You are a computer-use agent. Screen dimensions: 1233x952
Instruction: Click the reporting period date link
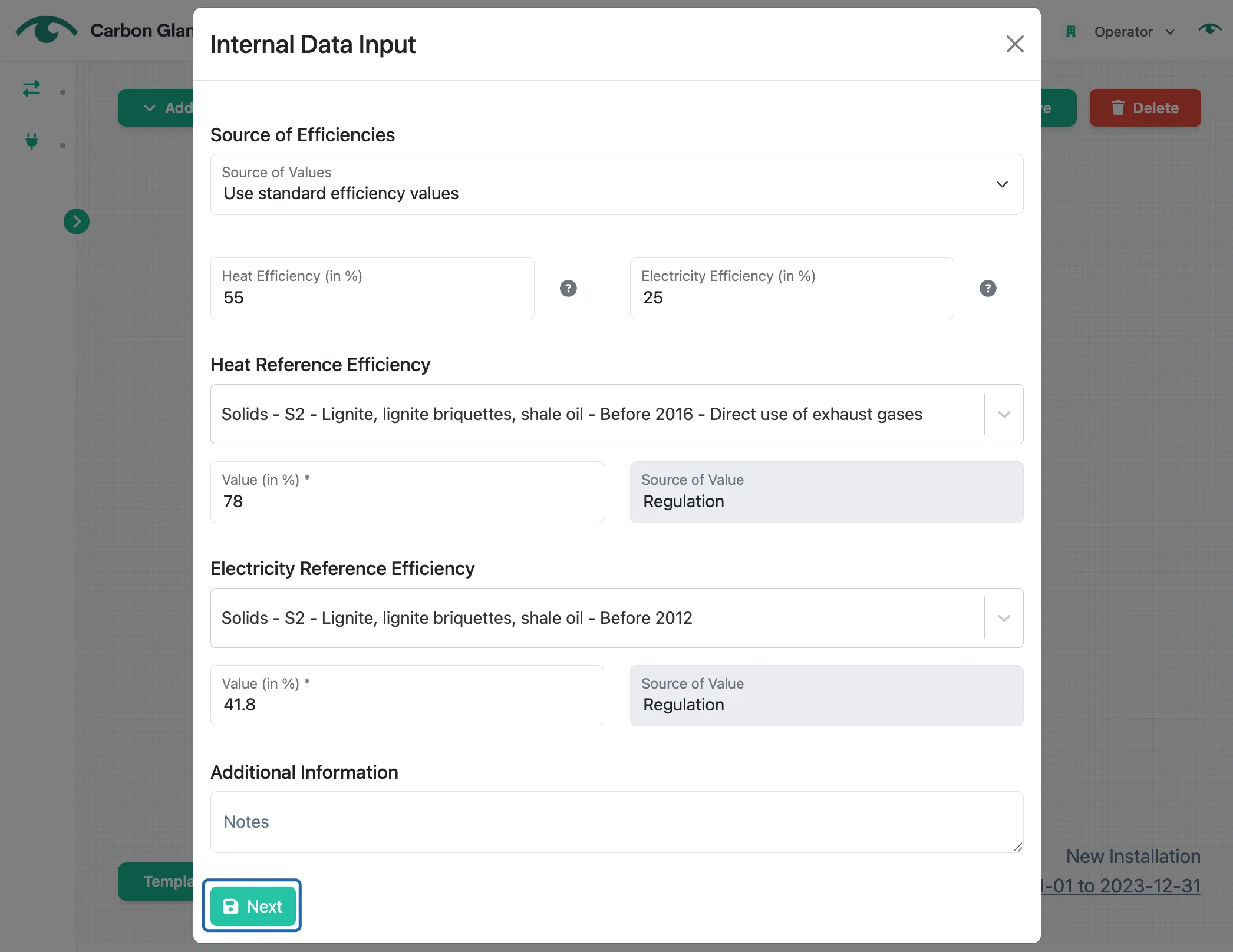(1120, 885)
